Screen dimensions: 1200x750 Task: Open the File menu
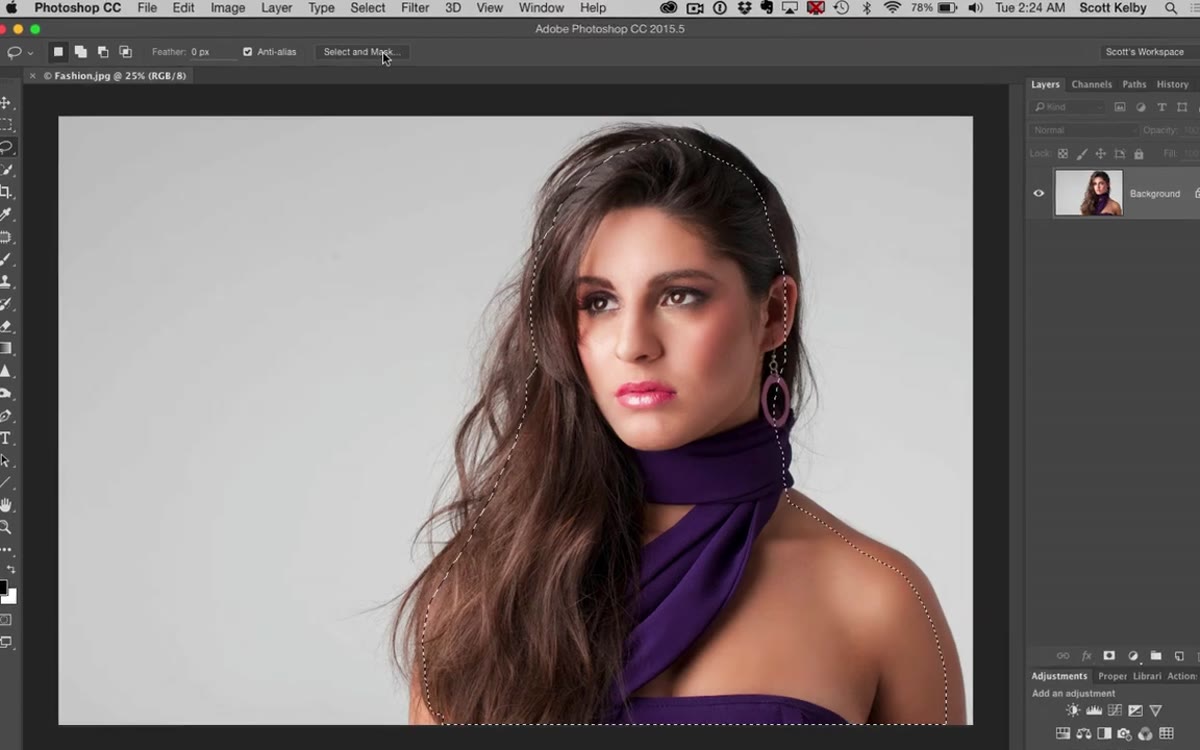[x=147, y=8]
